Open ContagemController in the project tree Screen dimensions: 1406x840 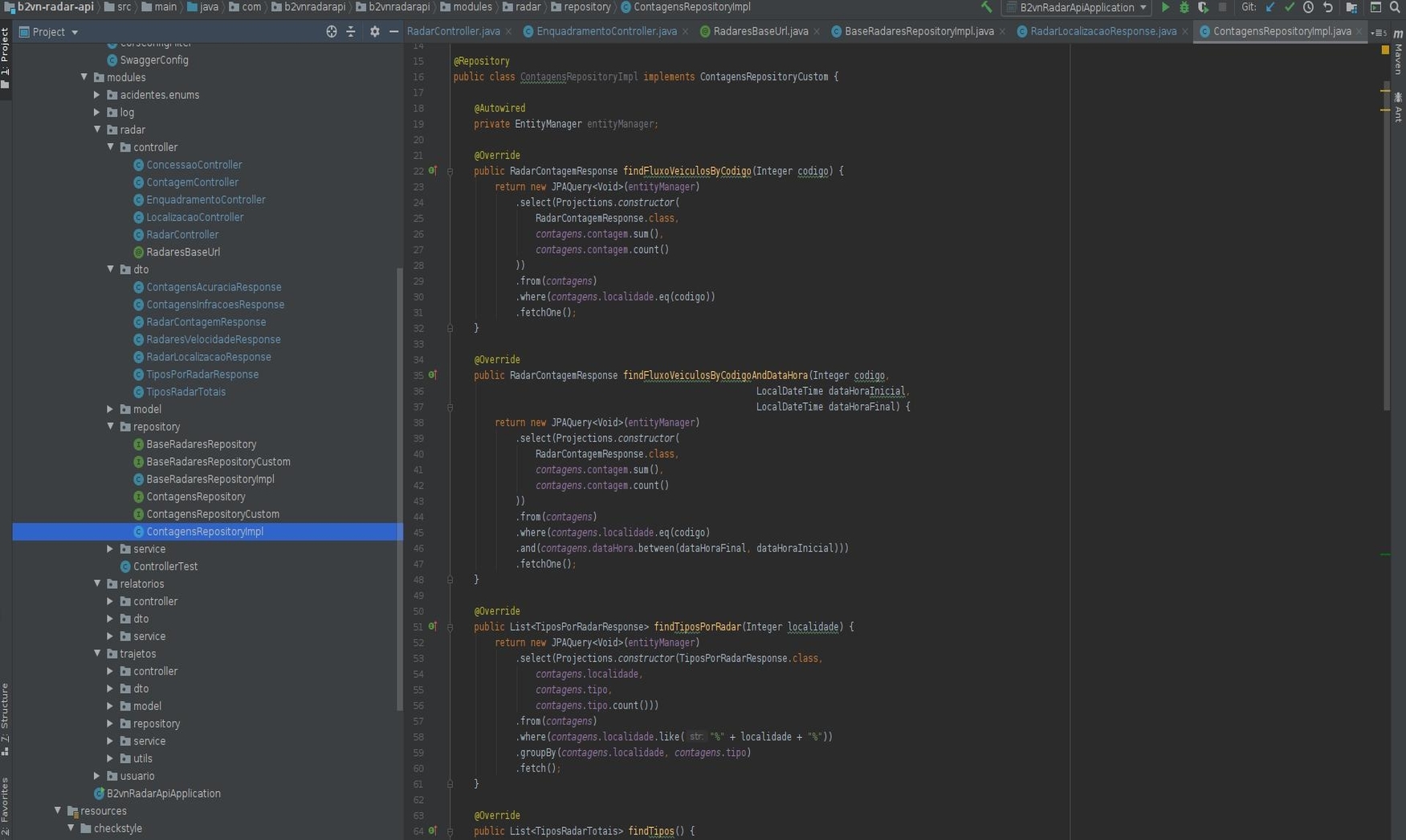(192, 182)
